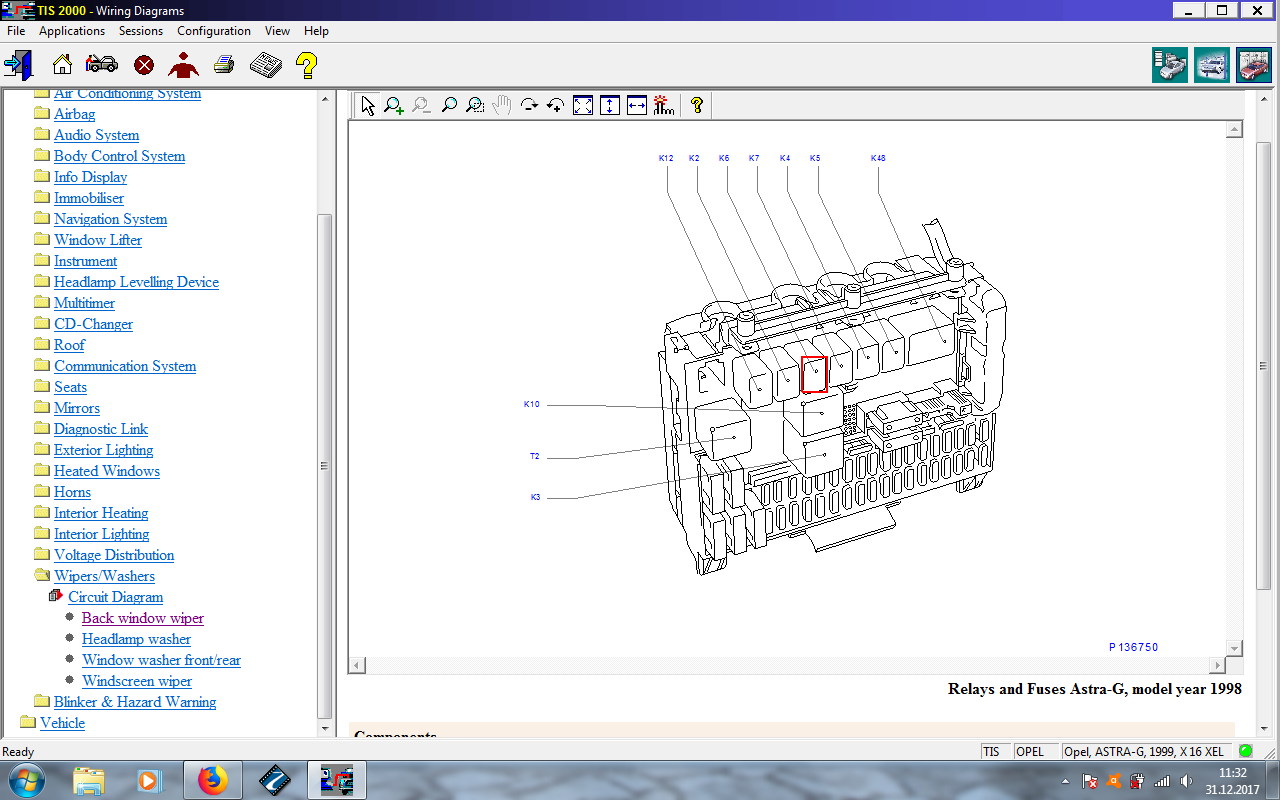Open the newspaper icon in toolbar
Image resolution: width=1280 pixels, height=800 pixels.
265,65
